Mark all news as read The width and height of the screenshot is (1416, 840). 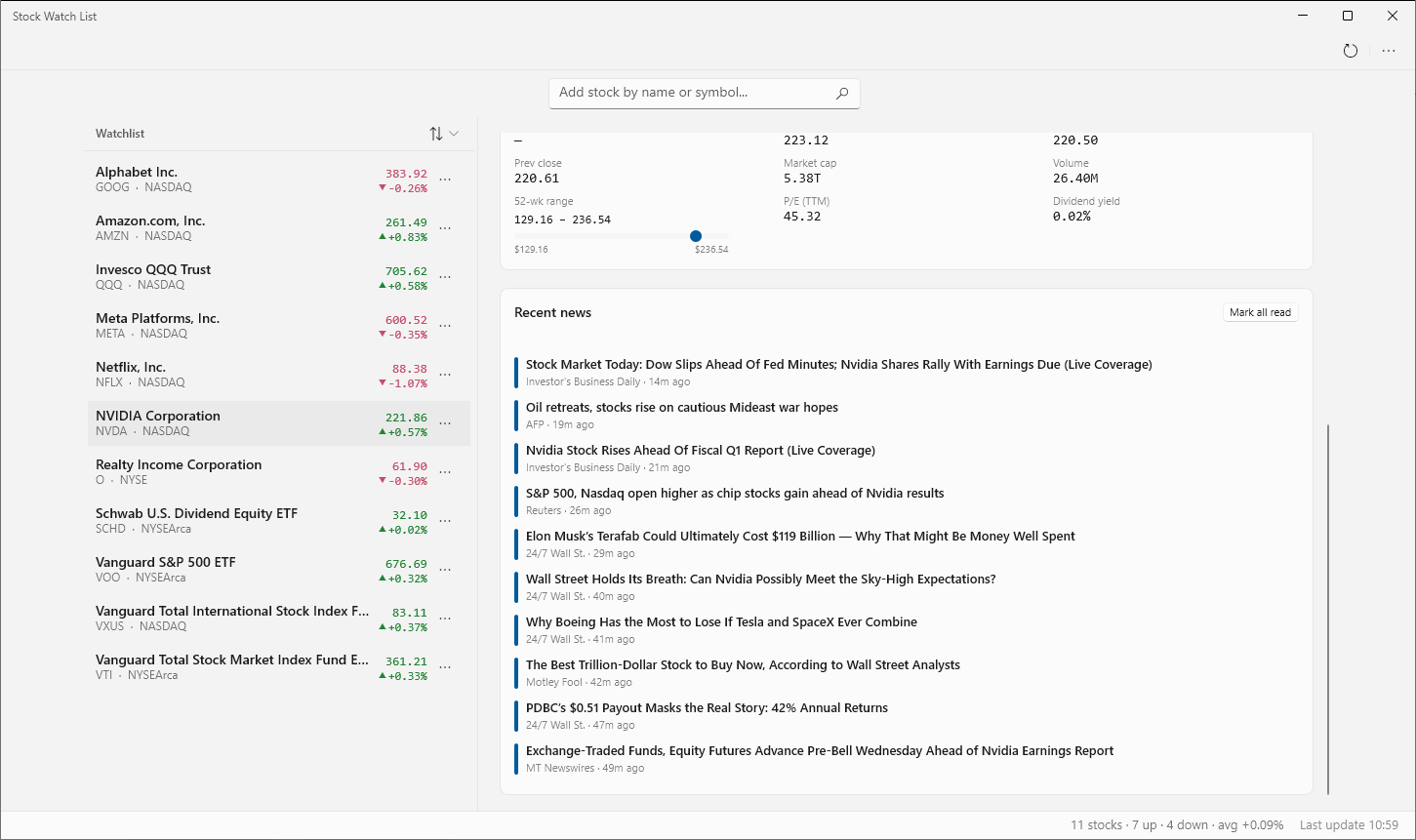coord(1260,312)
